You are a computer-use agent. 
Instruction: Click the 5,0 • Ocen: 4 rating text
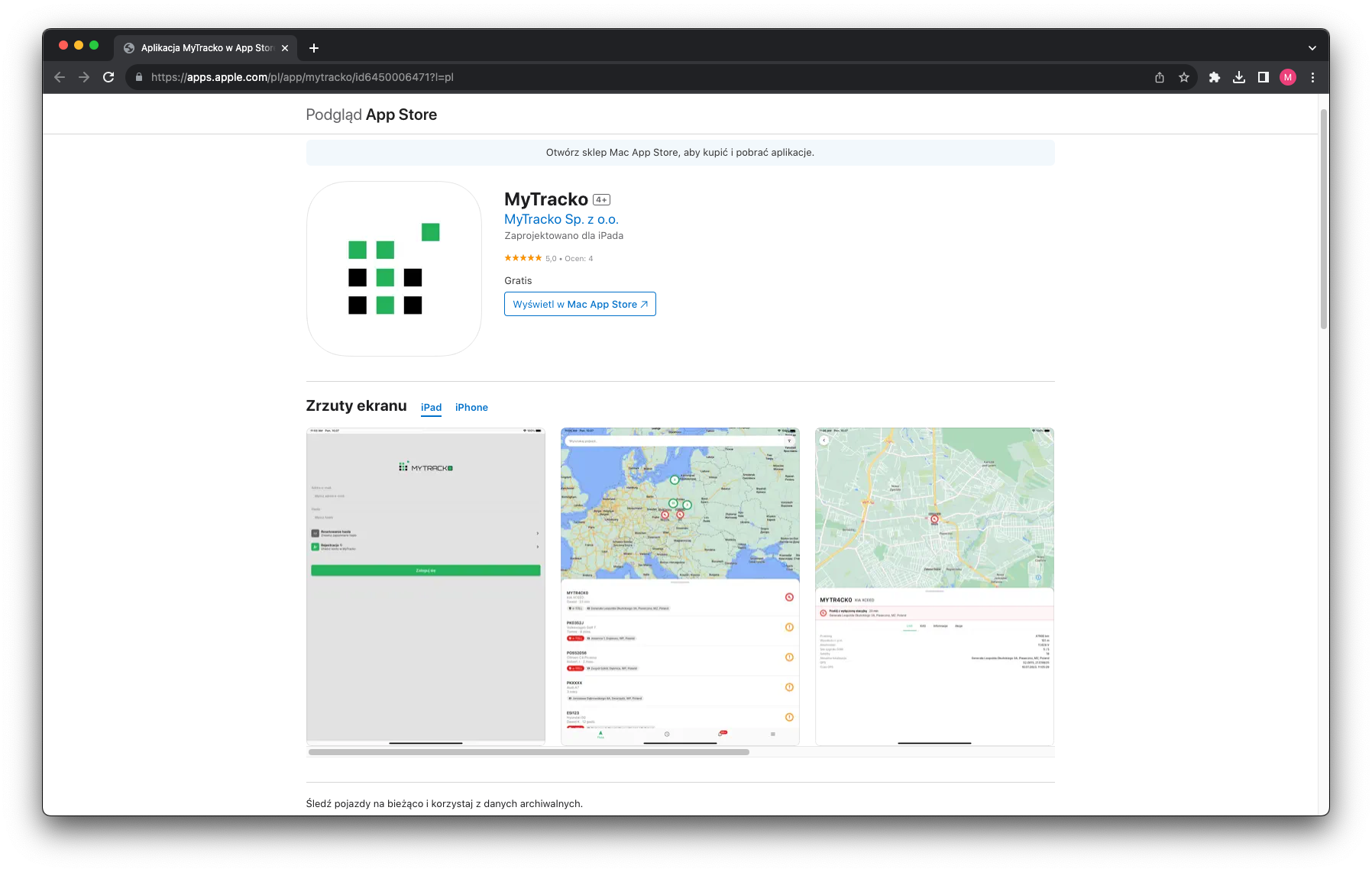tap(569, 259)
